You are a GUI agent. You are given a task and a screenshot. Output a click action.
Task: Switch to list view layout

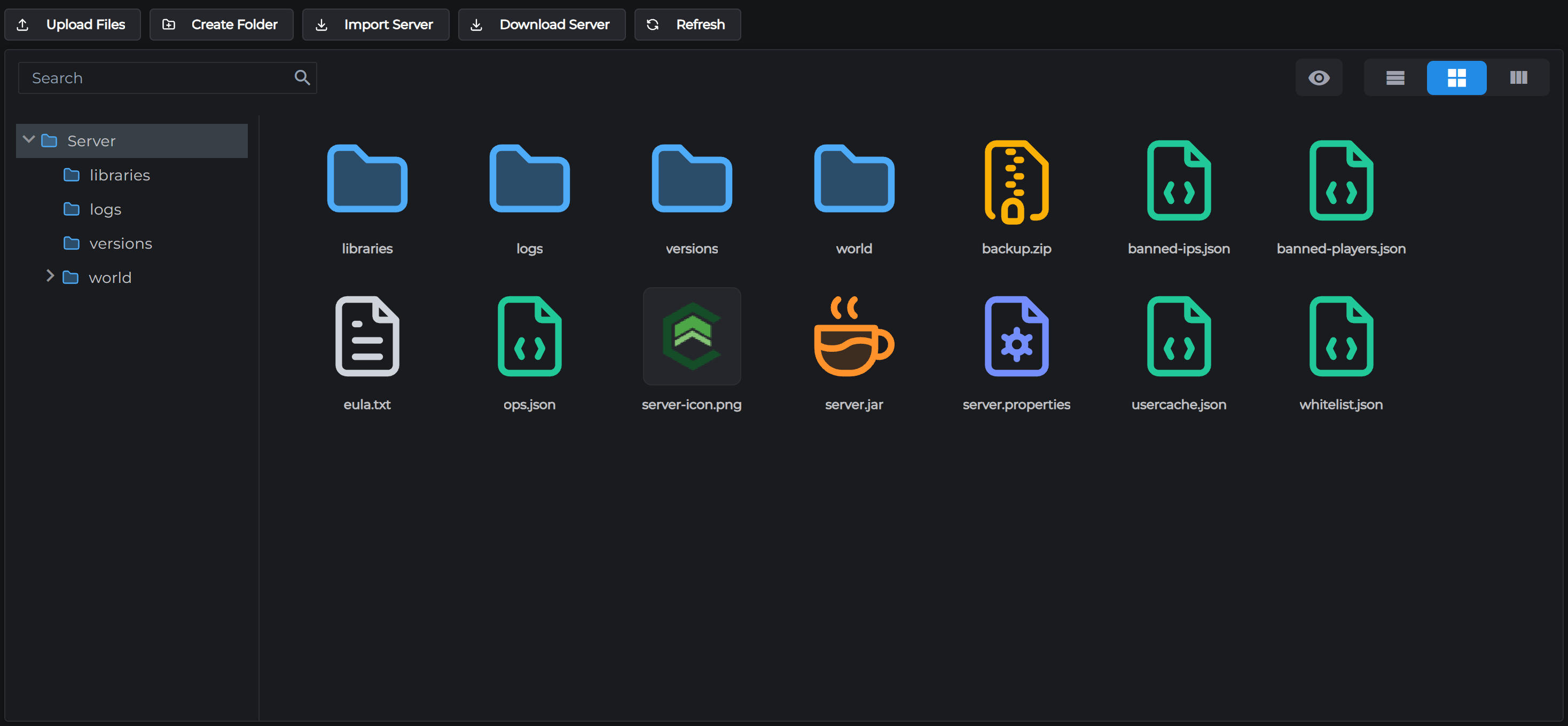pyautogui.click(x=1394, y=77)
